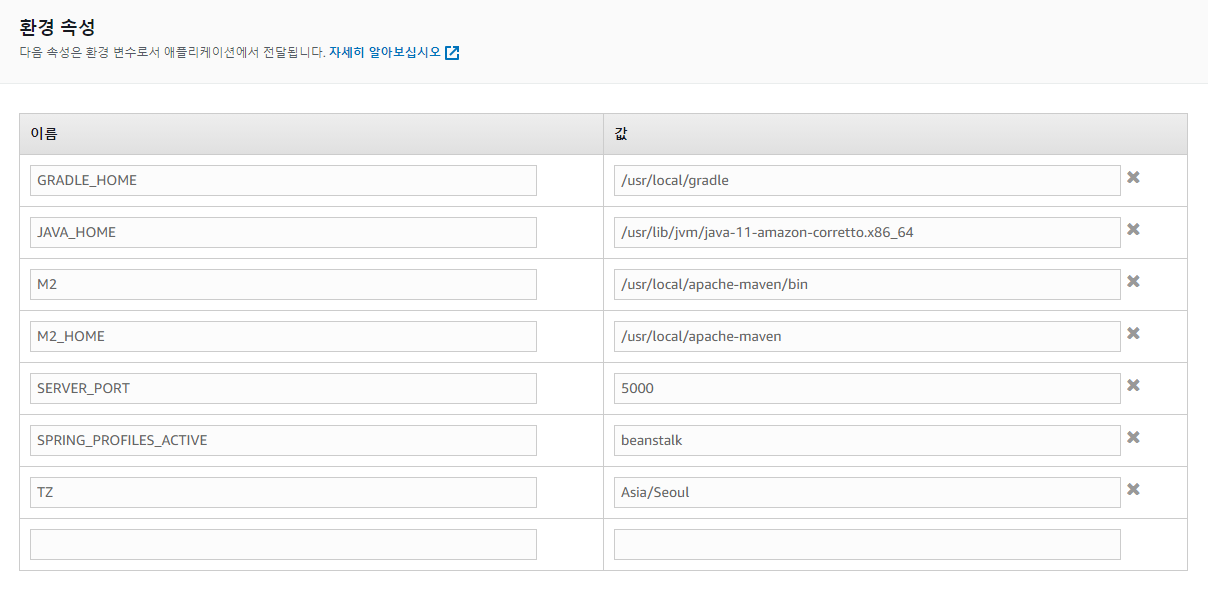1208x598 pixels.
Task: Click the empty value field in last row
Action: (866, 544)
